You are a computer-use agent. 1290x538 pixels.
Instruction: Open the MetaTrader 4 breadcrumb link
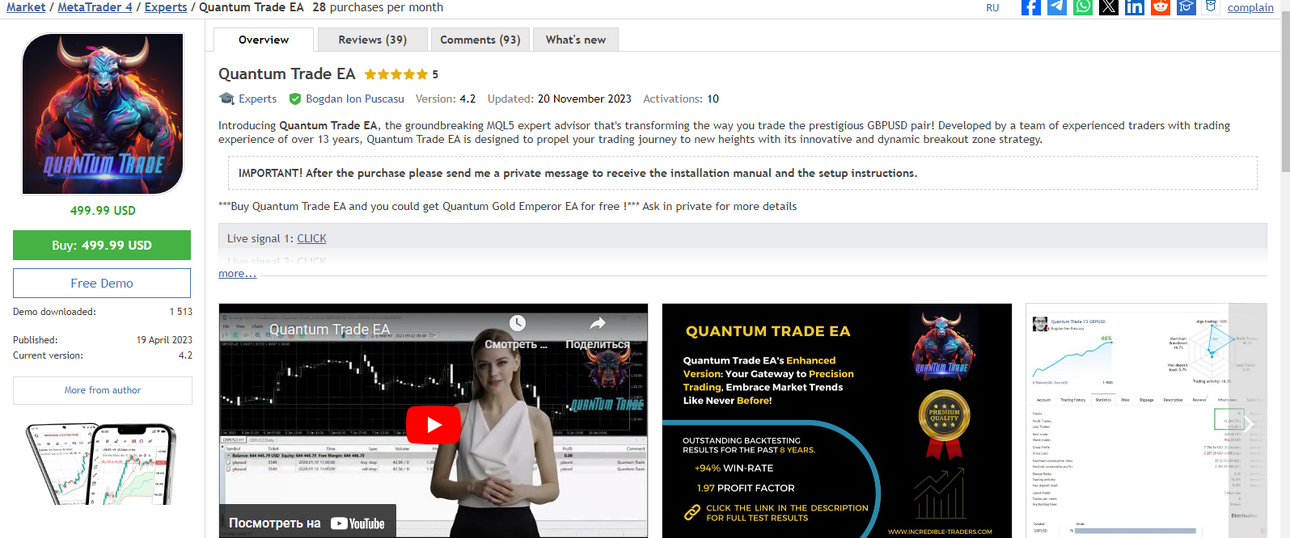[95, 7]
